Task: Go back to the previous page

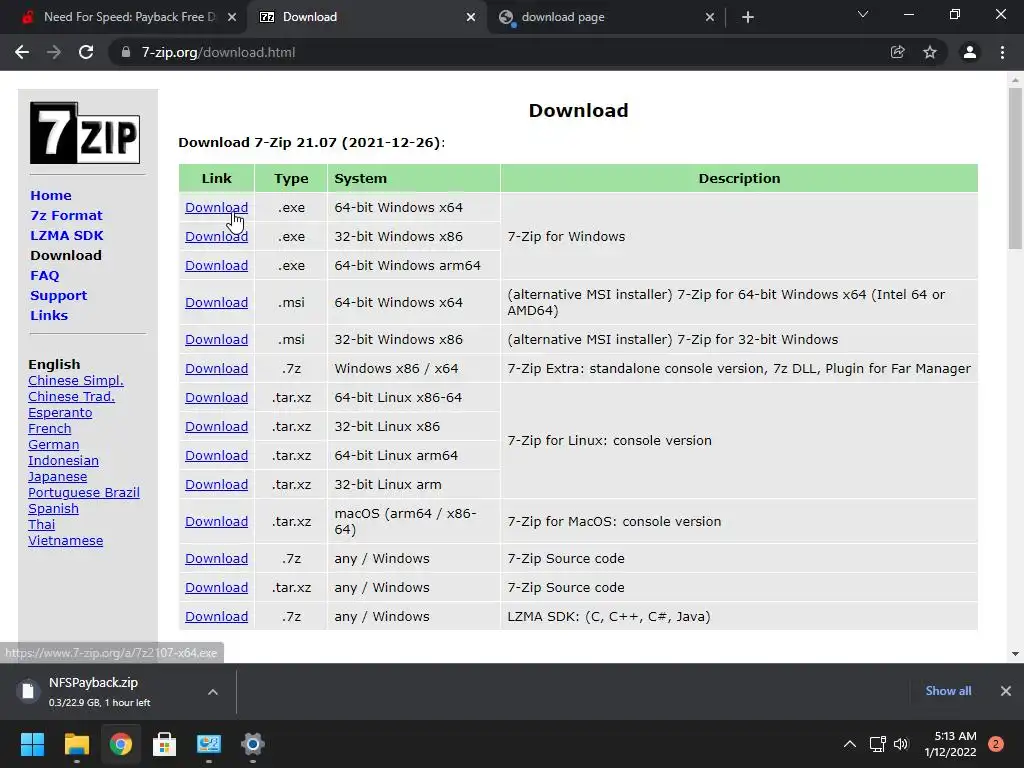Action: click(x=22, y=52)
